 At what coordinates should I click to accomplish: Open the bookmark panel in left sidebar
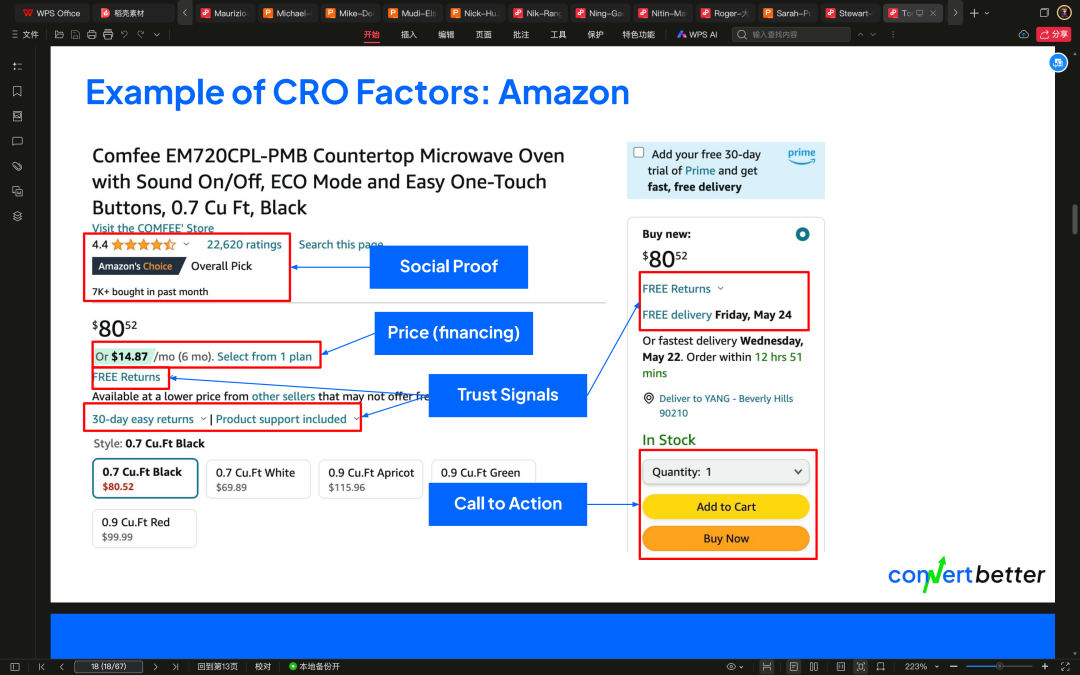click(17, 91)
